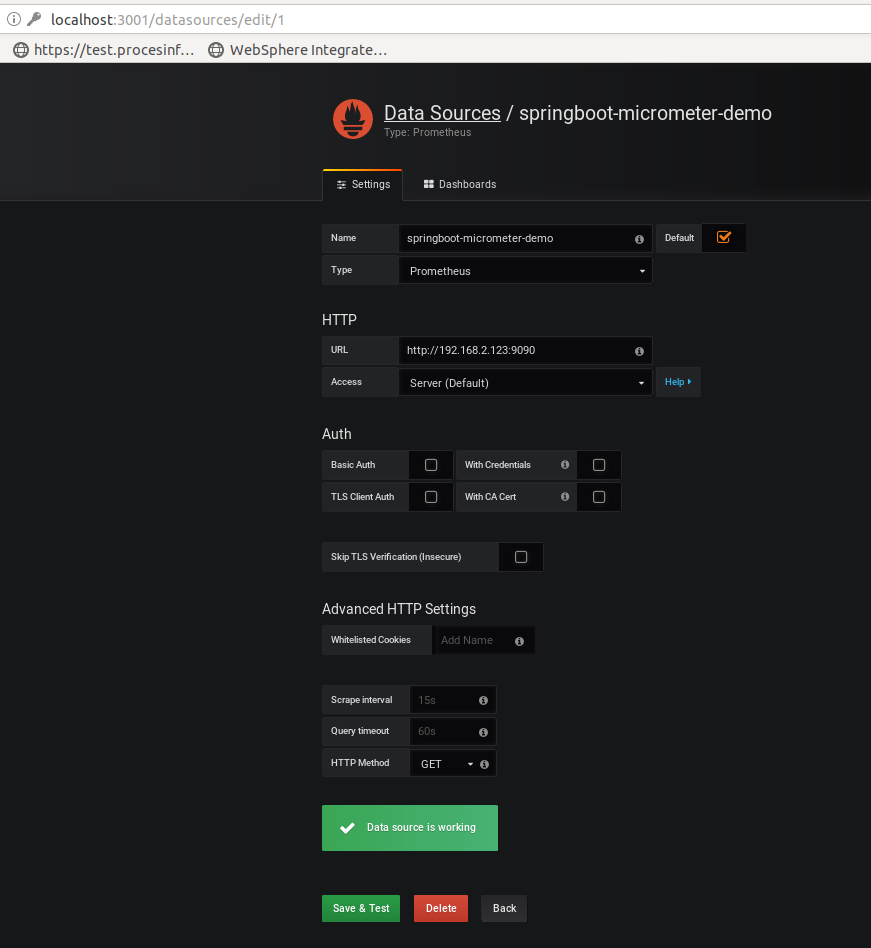This screenshot has height=948, width=871.
Task: Click the Data source is working banner
Action: (x=410, y=828)
